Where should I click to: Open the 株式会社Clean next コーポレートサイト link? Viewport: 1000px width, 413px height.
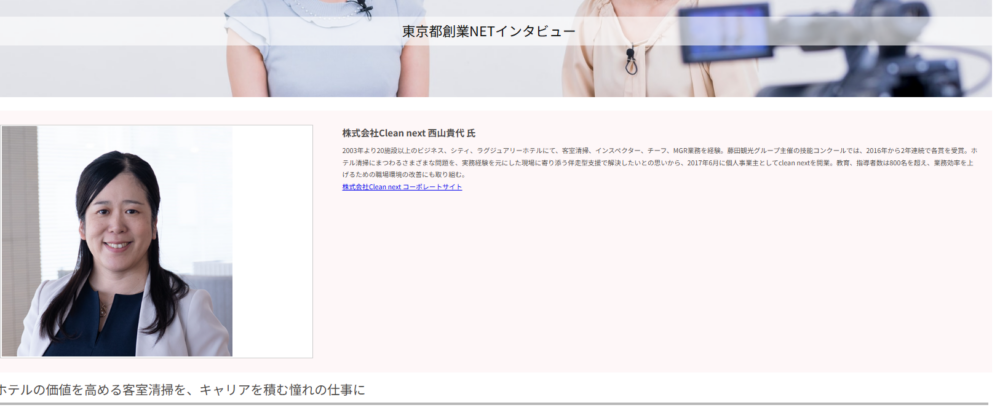[x=401, y=187]
